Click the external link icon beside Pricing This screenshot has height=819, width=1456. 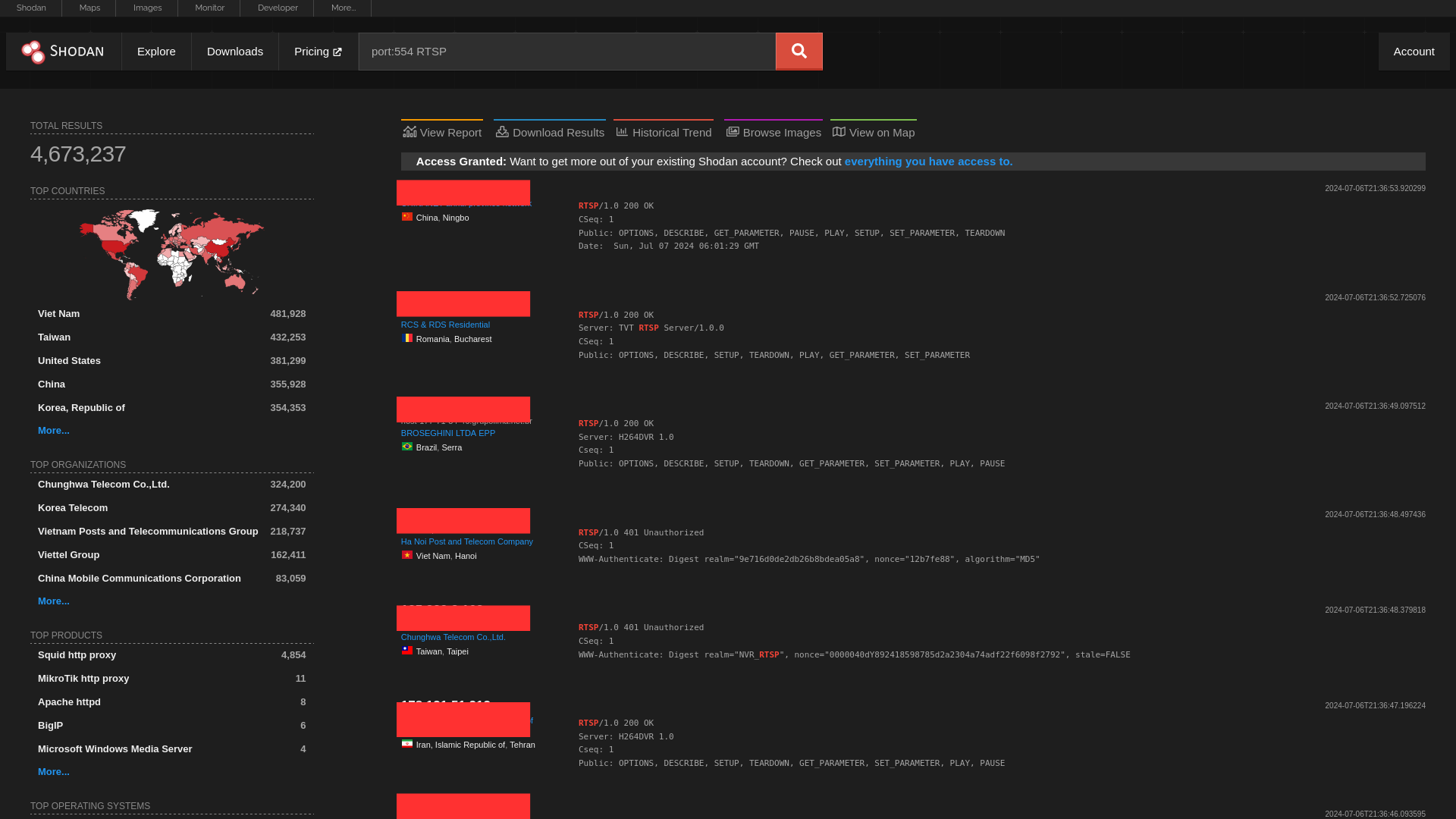[x=337, y=52]
